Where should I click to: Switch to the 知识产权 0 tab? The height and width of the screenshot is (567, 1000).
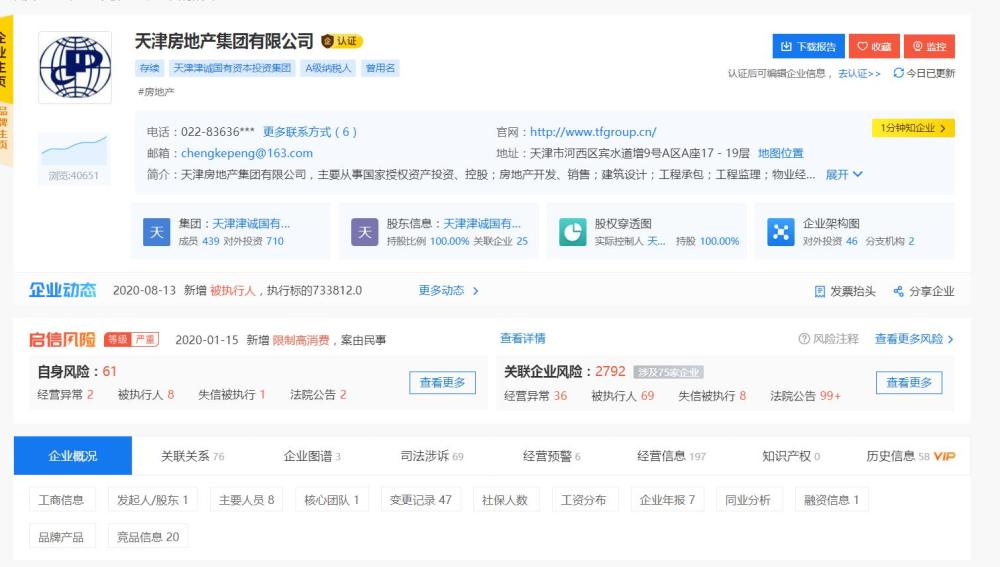point(791,456)
